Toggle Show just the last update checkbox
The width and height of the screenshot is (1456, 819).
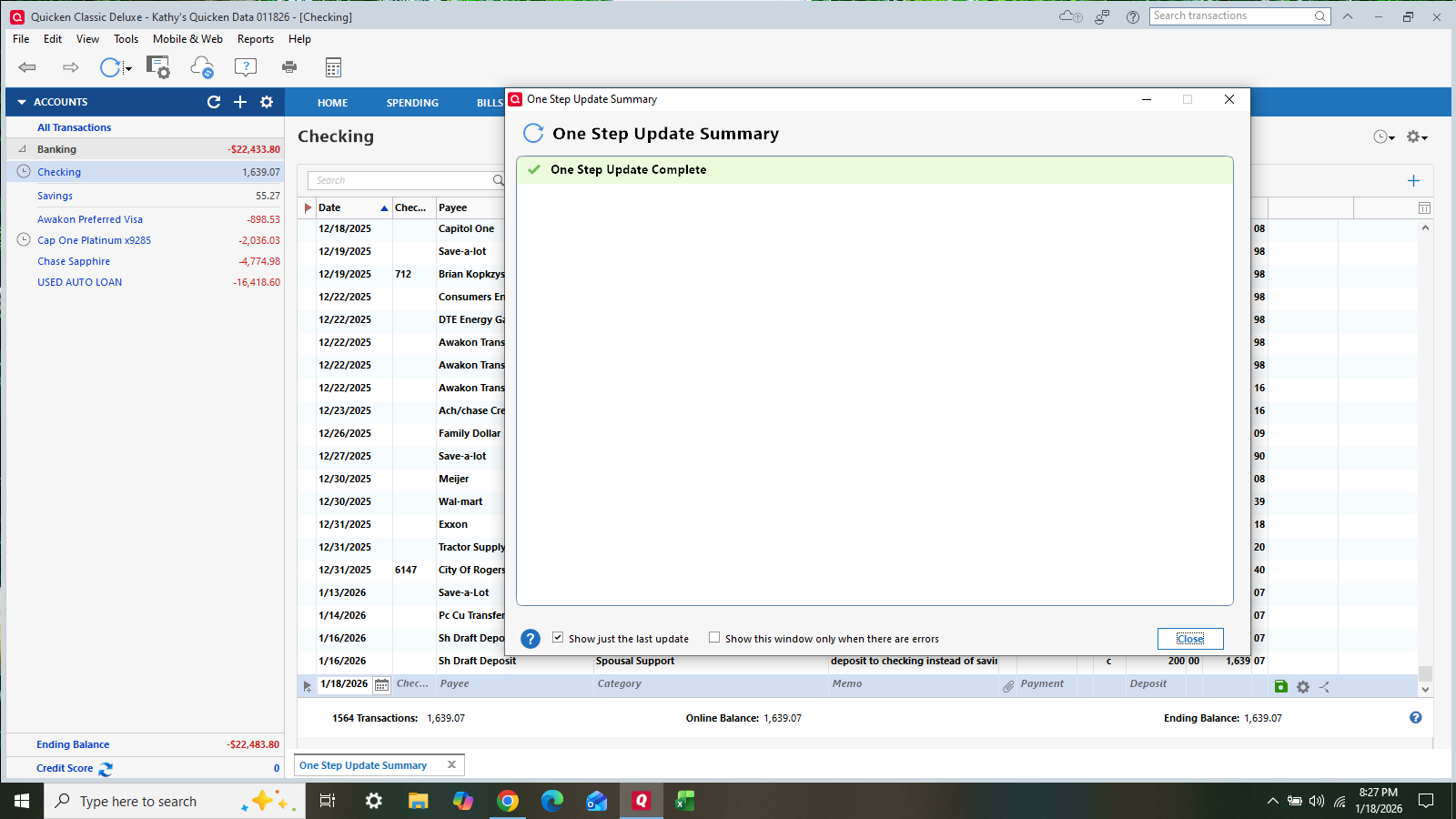[x=558, y=638]
